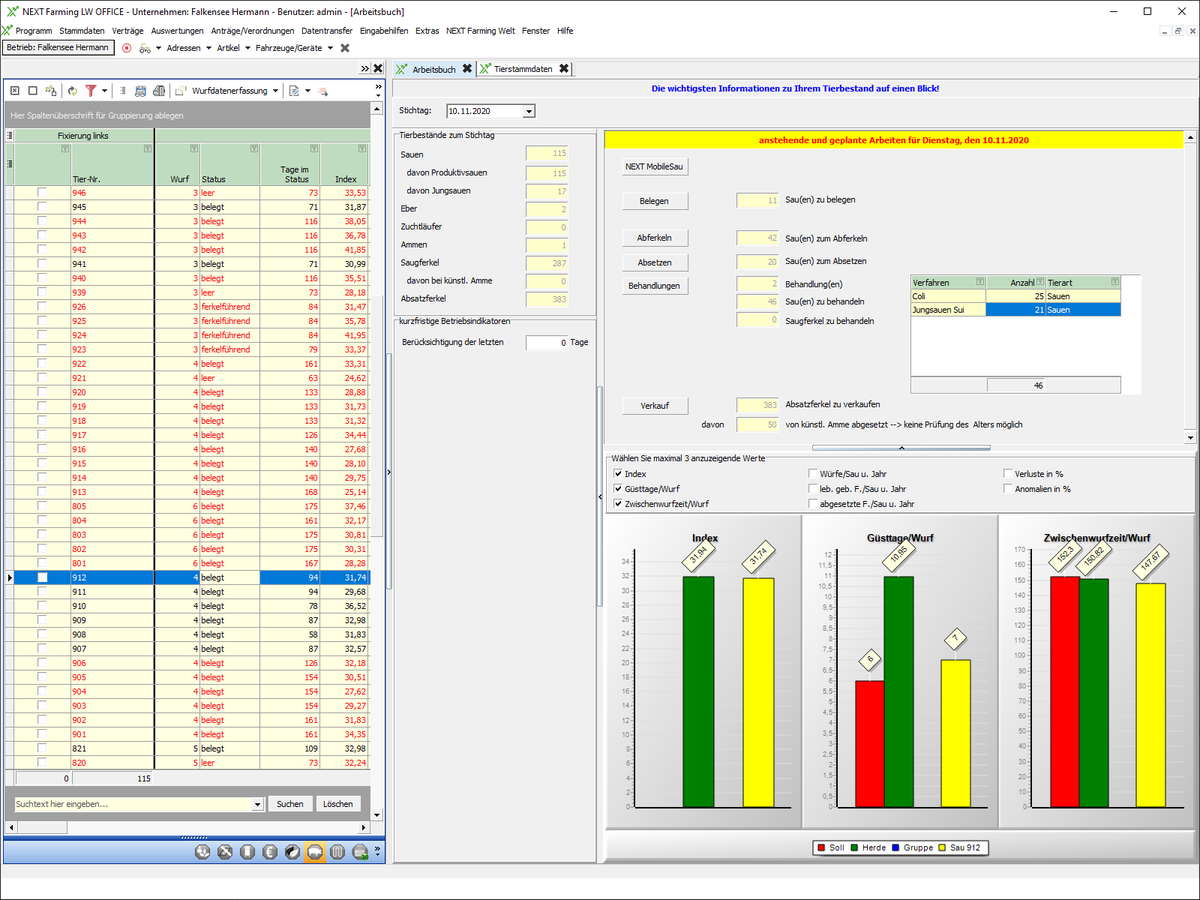Image resolution: width=1200 pixels, height=900 pixels.
Task: Open the Stichtag date dropdown
Action: pos(529,111)
